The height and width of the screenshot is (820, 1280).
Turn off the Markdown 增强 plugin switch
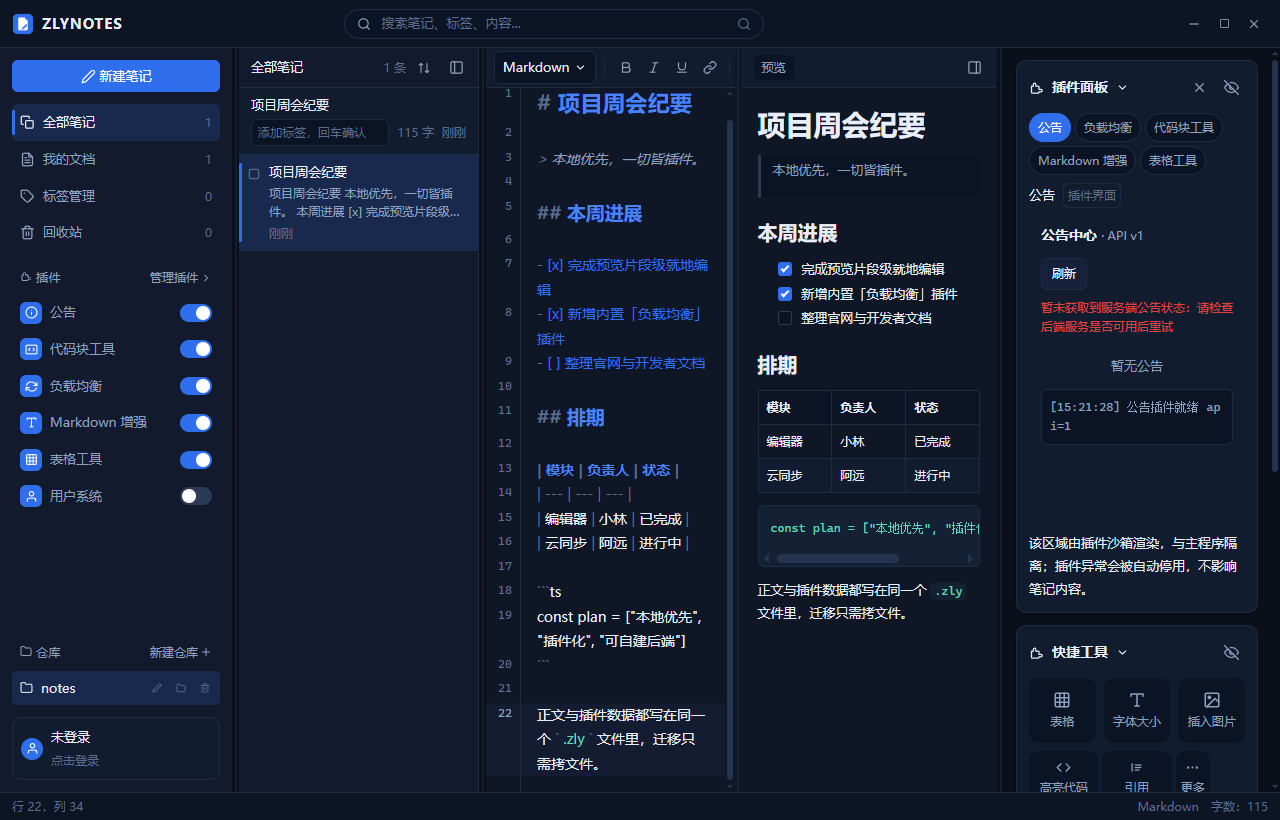[196, 423]
